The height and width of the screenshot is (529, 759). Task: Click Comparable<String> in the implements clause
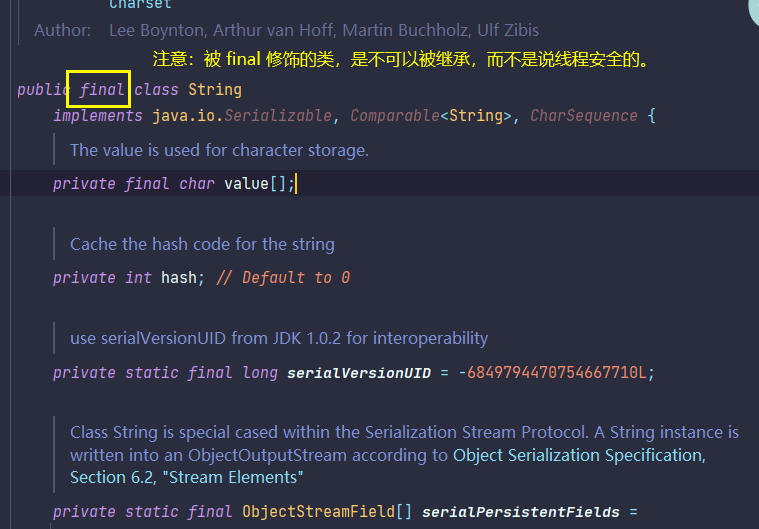coord(431,116)
